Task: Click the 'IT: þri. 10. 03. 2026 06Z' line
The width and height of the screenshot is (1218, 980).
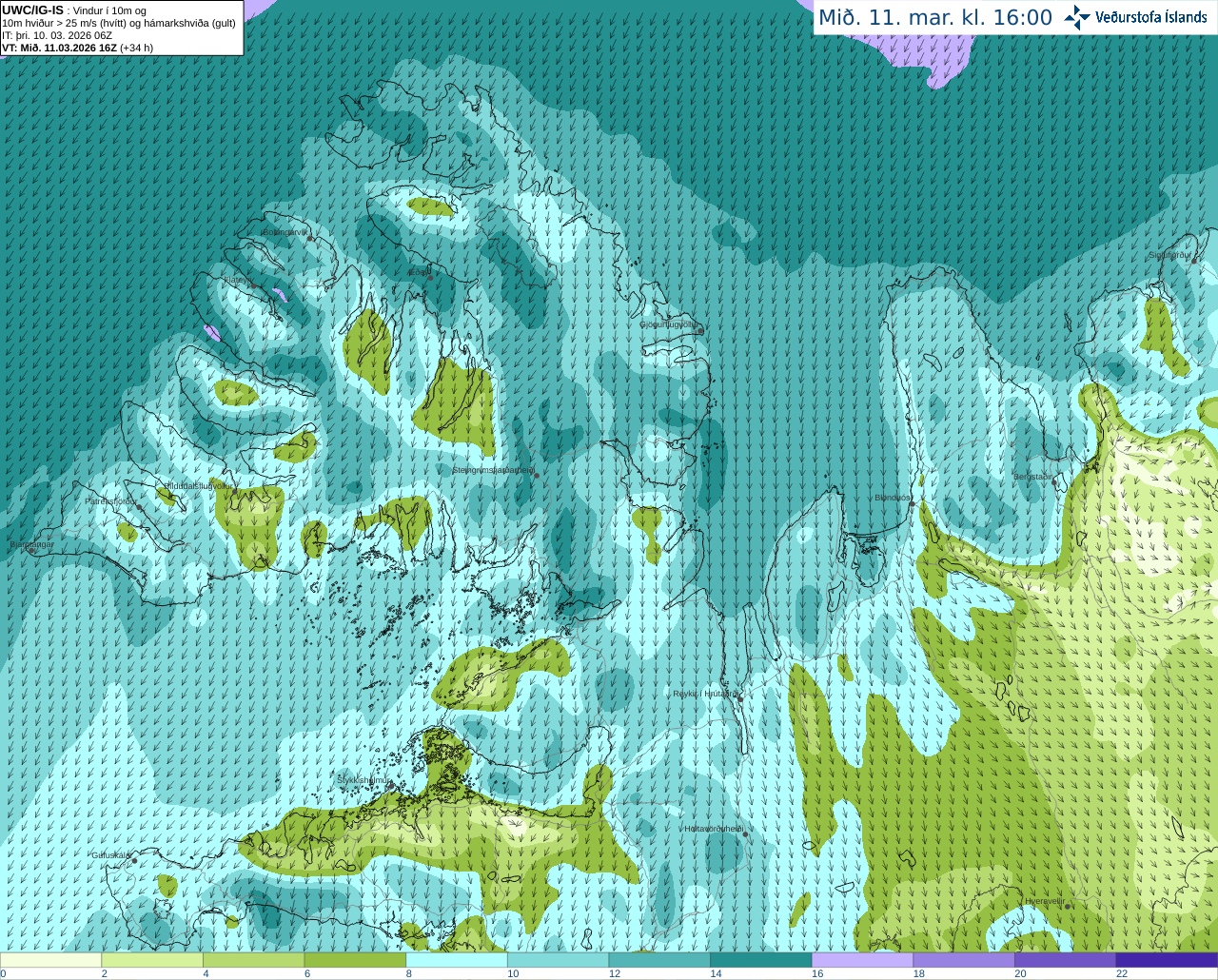Action: (57, 35)
